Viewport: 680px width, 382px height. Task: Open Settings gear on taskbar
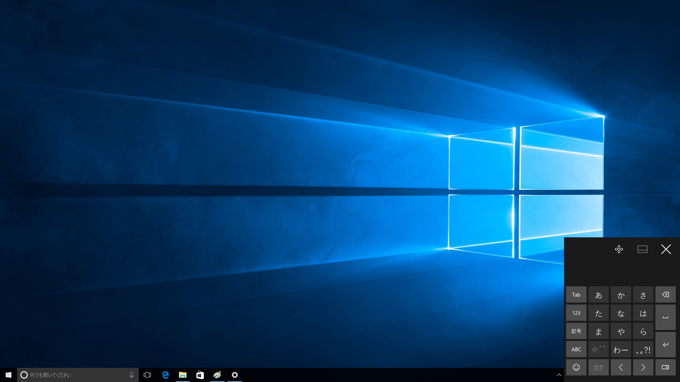(235, 375)
